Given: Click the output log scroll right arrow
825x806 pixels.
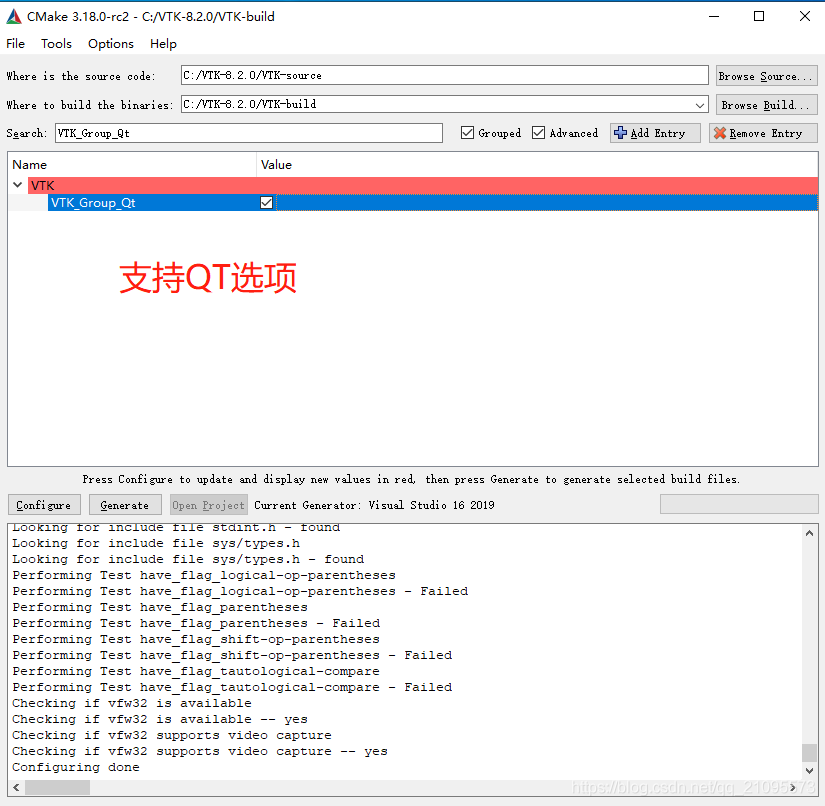Looking at the screenshot, I should pyautogui.click(x=793, y=788).
